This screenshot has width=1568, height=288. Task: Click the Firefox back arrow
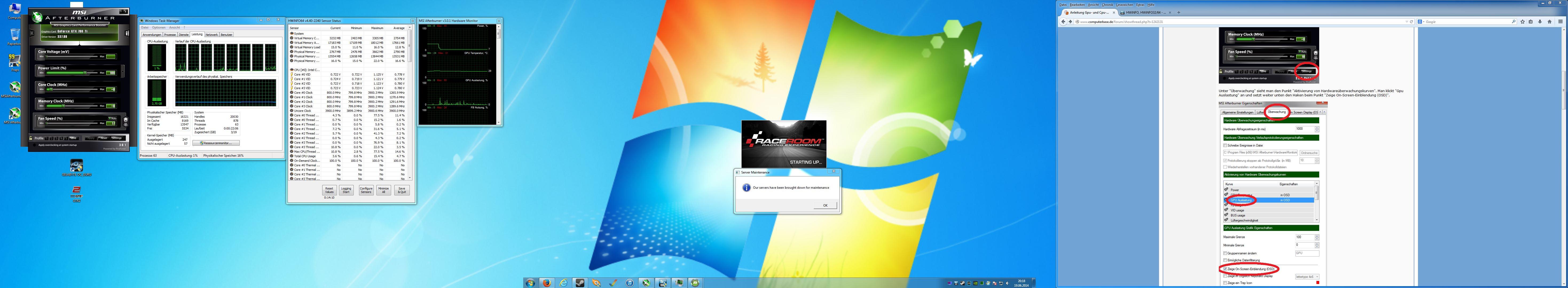point(1063,22)
